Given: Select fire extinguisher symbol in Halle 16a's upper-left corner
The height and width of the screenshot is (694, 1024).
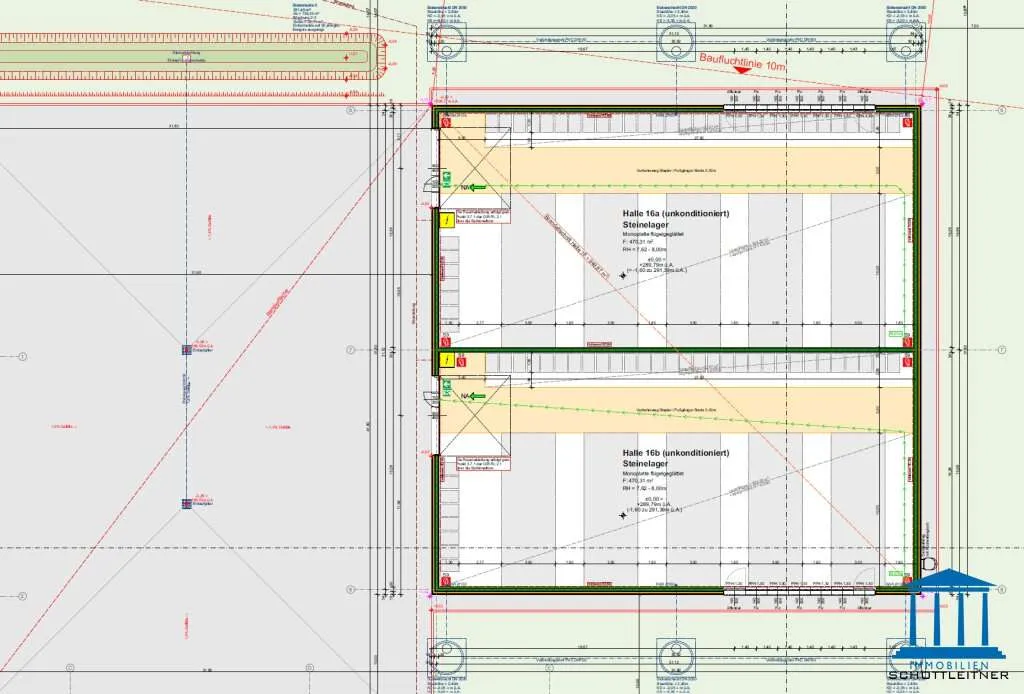Looking at the screenshot, I should [x=446, y=121].
